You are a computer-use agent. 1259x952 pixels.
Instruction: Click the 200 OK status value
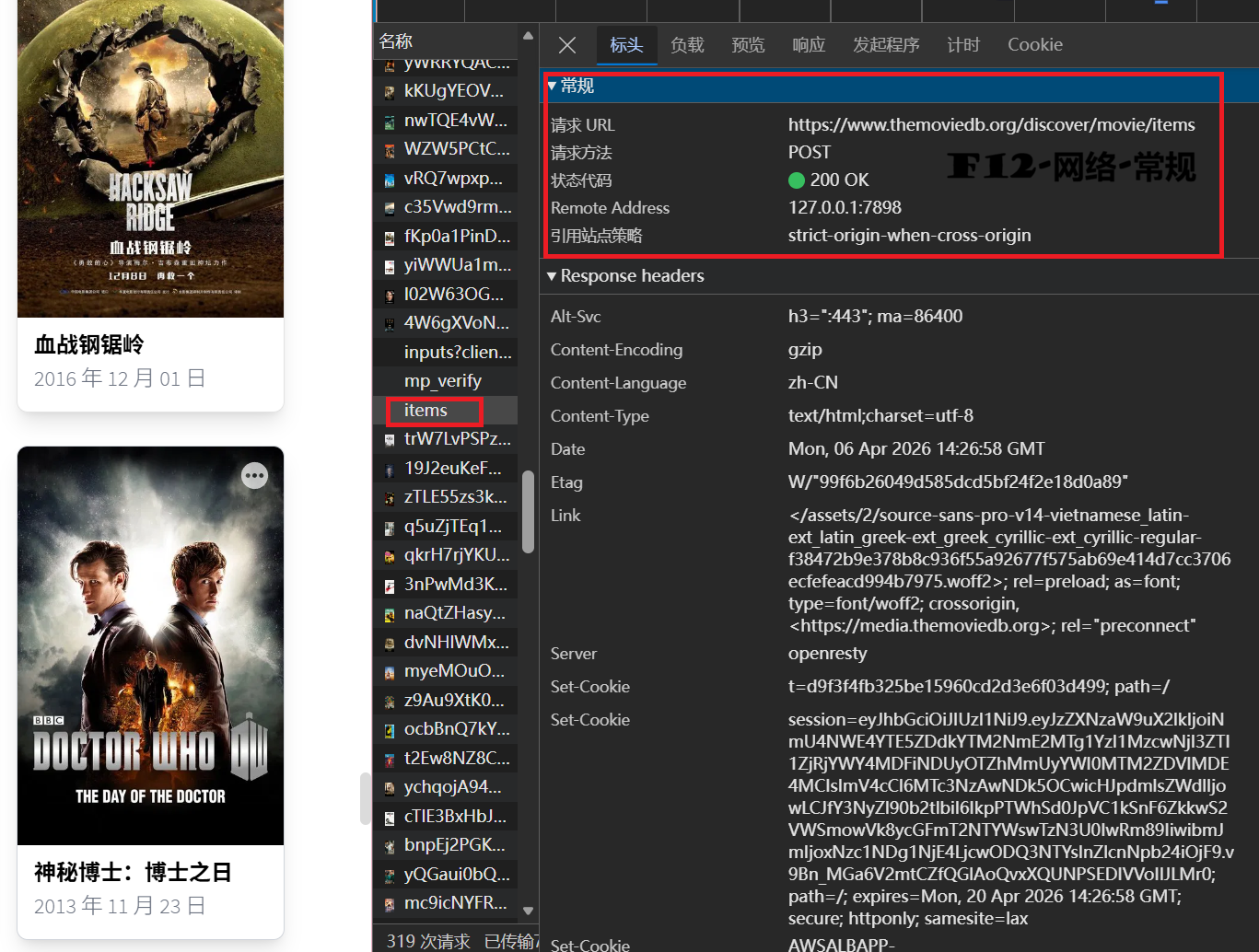tap(828, 180)
